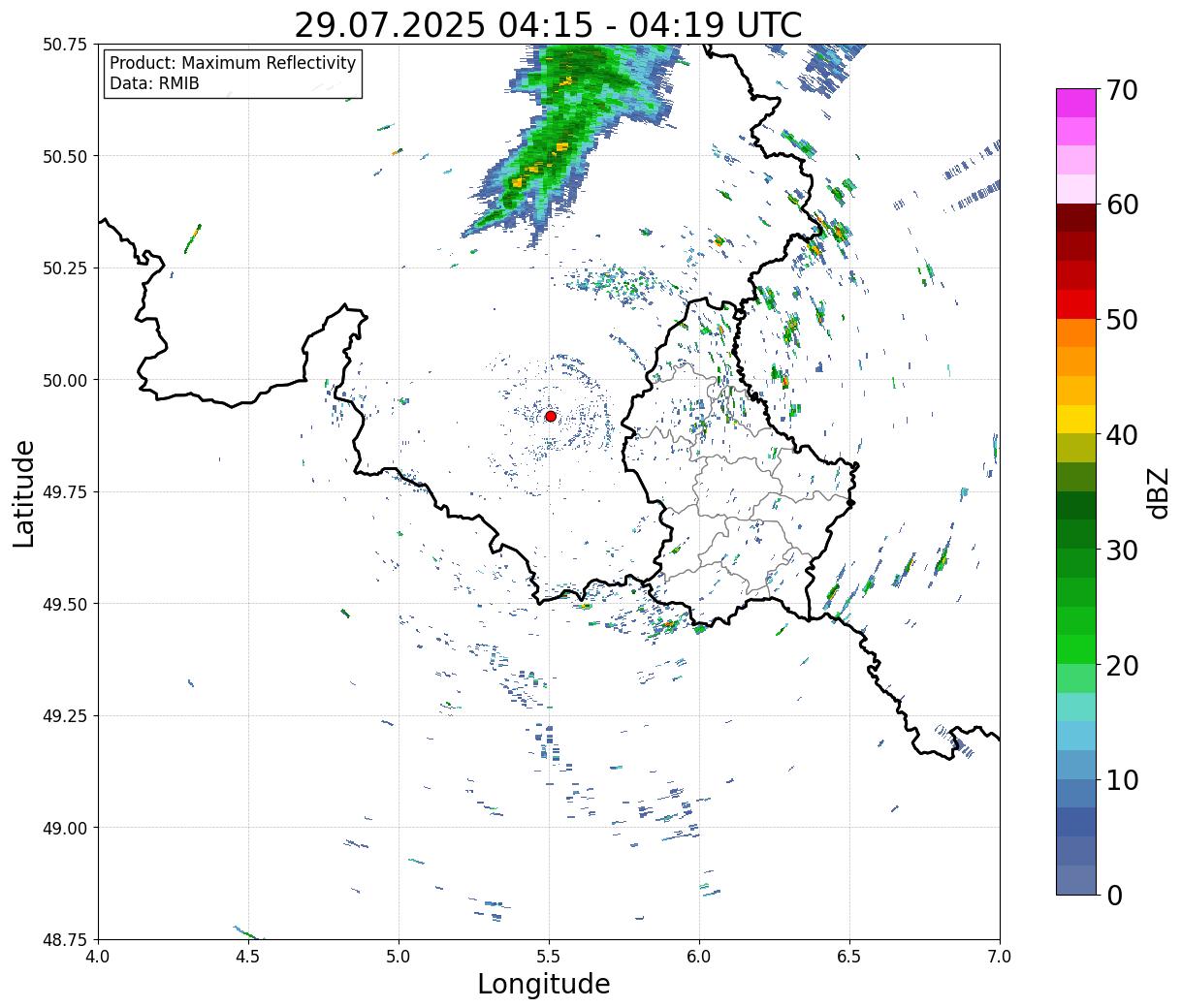Image resolution: width=1182 pixels, height=1008 pixels.
Task: Click the 'Data: RMIB' text
Action: (x=154, y=83)
